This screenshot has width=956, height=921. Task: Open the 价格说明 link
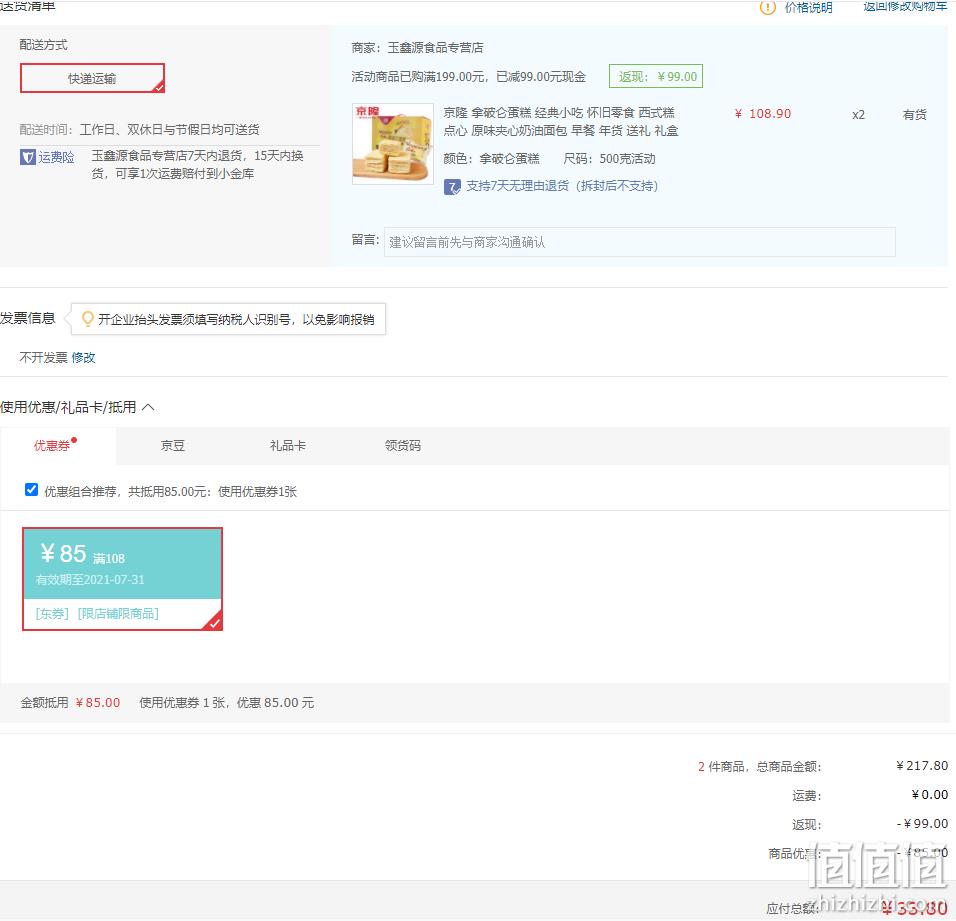[808, 7]
